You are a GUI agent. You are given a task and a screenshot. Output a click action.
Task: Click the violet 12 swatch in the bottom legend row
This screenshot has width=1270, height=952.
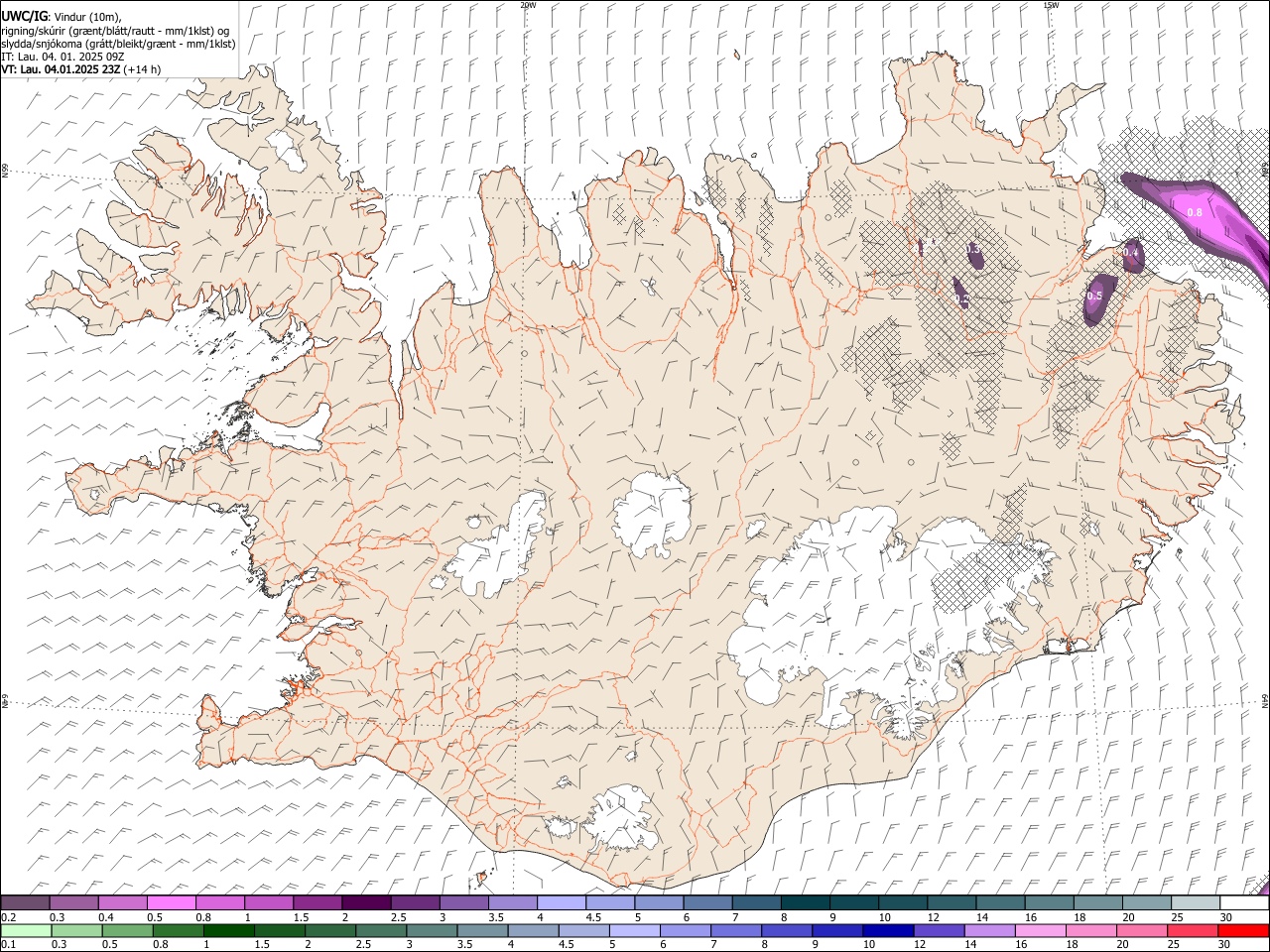tap(940, 931)
